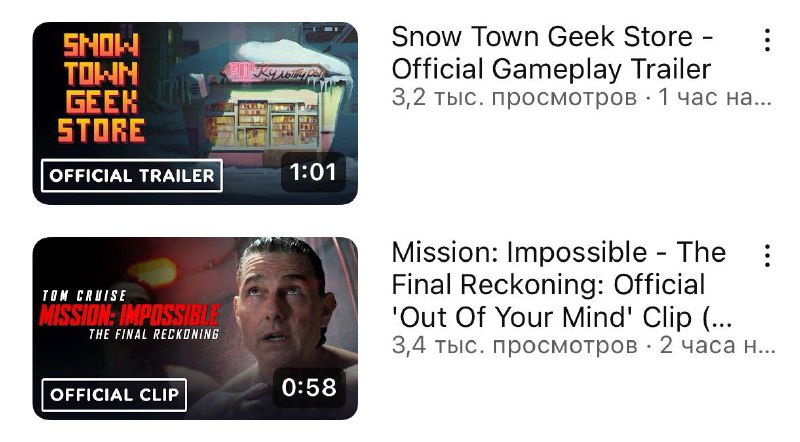Open options menu for Mission: Impossible clip
The image size is (800, 442).
(767, 255)
